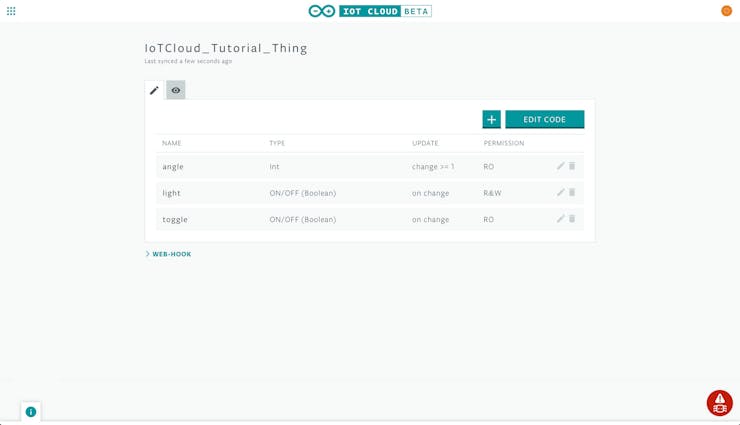
Task: Open the apps grid menu
Action: [x=11, y=11]
